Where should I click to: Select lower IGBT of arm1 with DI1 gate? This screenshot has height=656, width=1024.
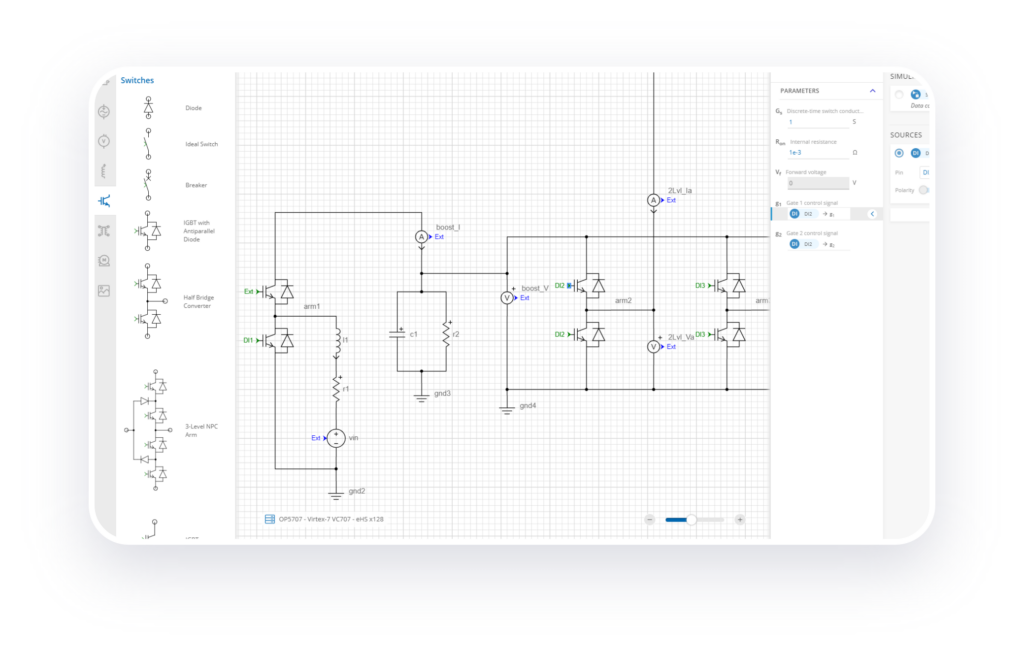280,340
